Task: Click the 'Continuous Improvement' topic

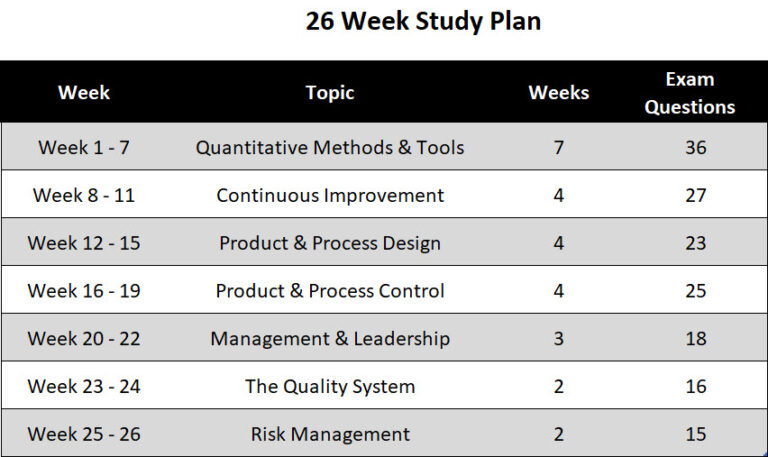Action: click(x=330, y=195)
